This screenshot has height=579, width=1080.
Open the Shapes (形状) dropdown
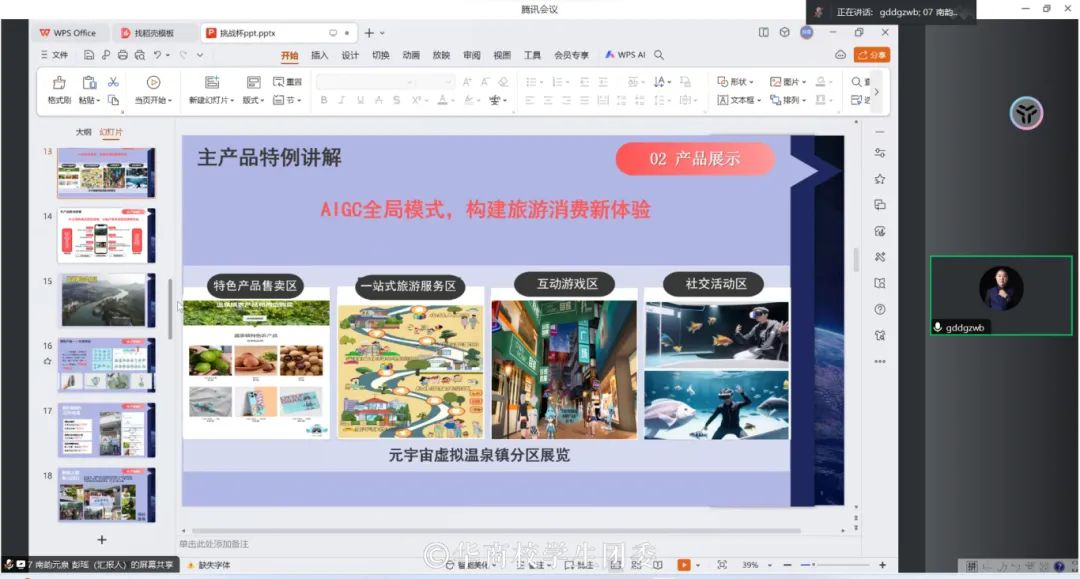coord(736,82)
